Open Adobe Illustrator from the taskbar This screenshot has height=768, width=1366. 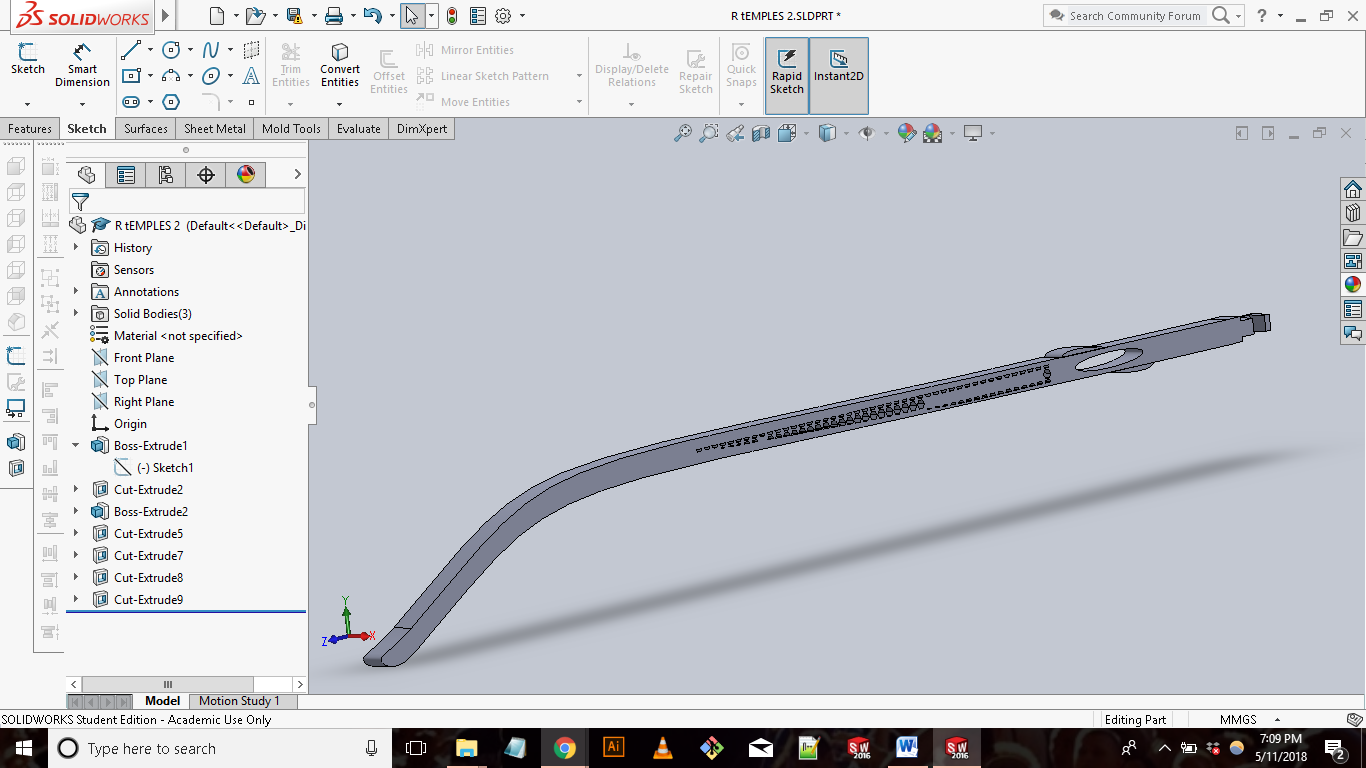614,748
